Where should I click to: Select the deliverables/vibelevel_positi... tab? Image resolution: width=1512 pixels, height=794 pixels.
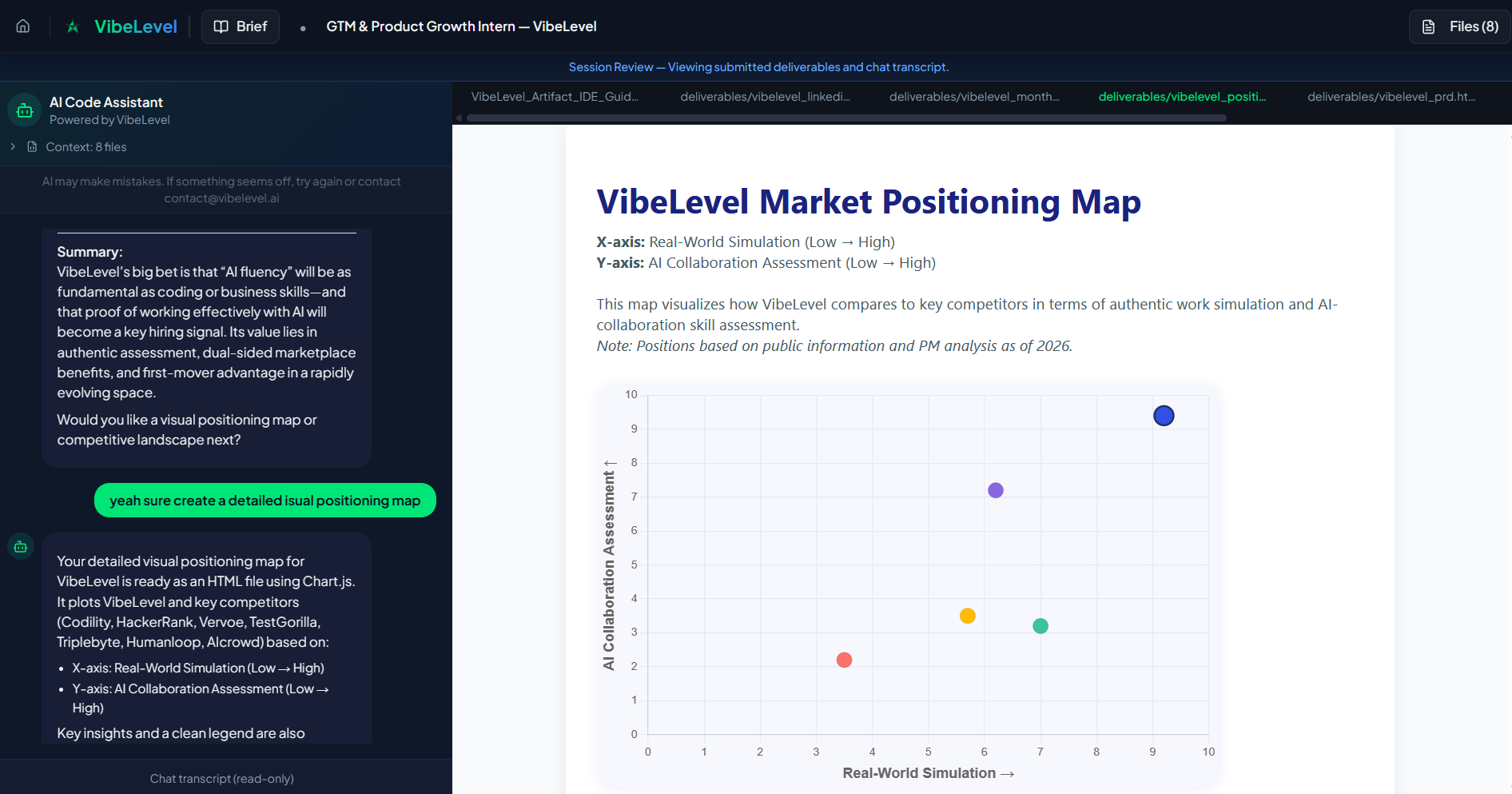click(x=1182, y=97)
